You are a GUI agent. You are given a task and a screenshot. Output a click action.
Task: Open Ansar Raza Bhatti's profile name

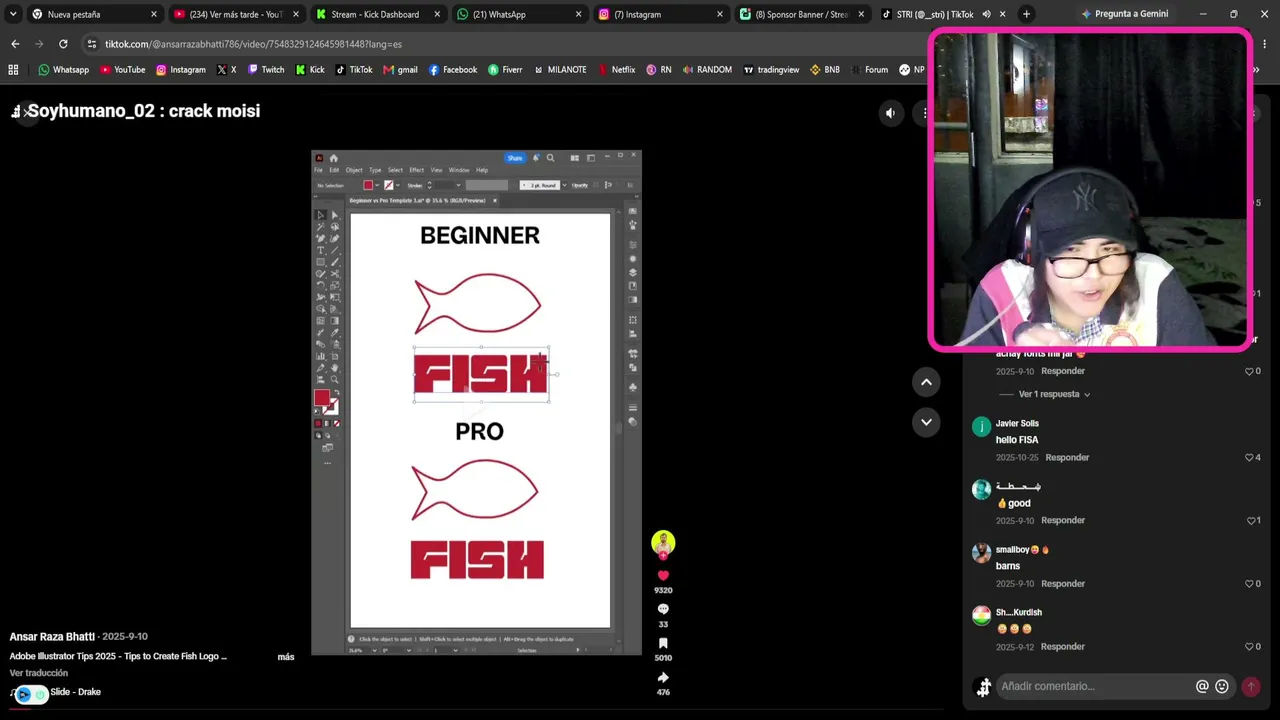(x=52, y=637)
